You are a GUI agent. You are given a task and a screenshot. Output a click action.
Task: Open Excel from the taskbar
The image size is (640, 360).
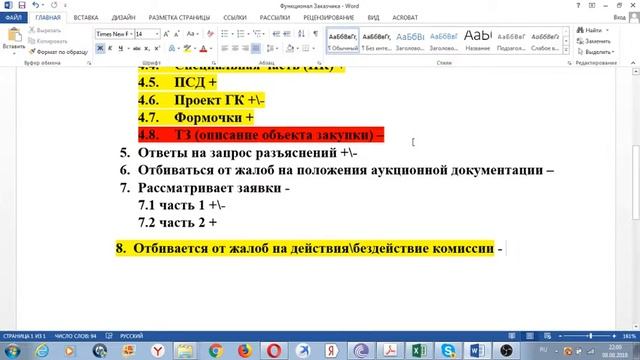point(419,351)
